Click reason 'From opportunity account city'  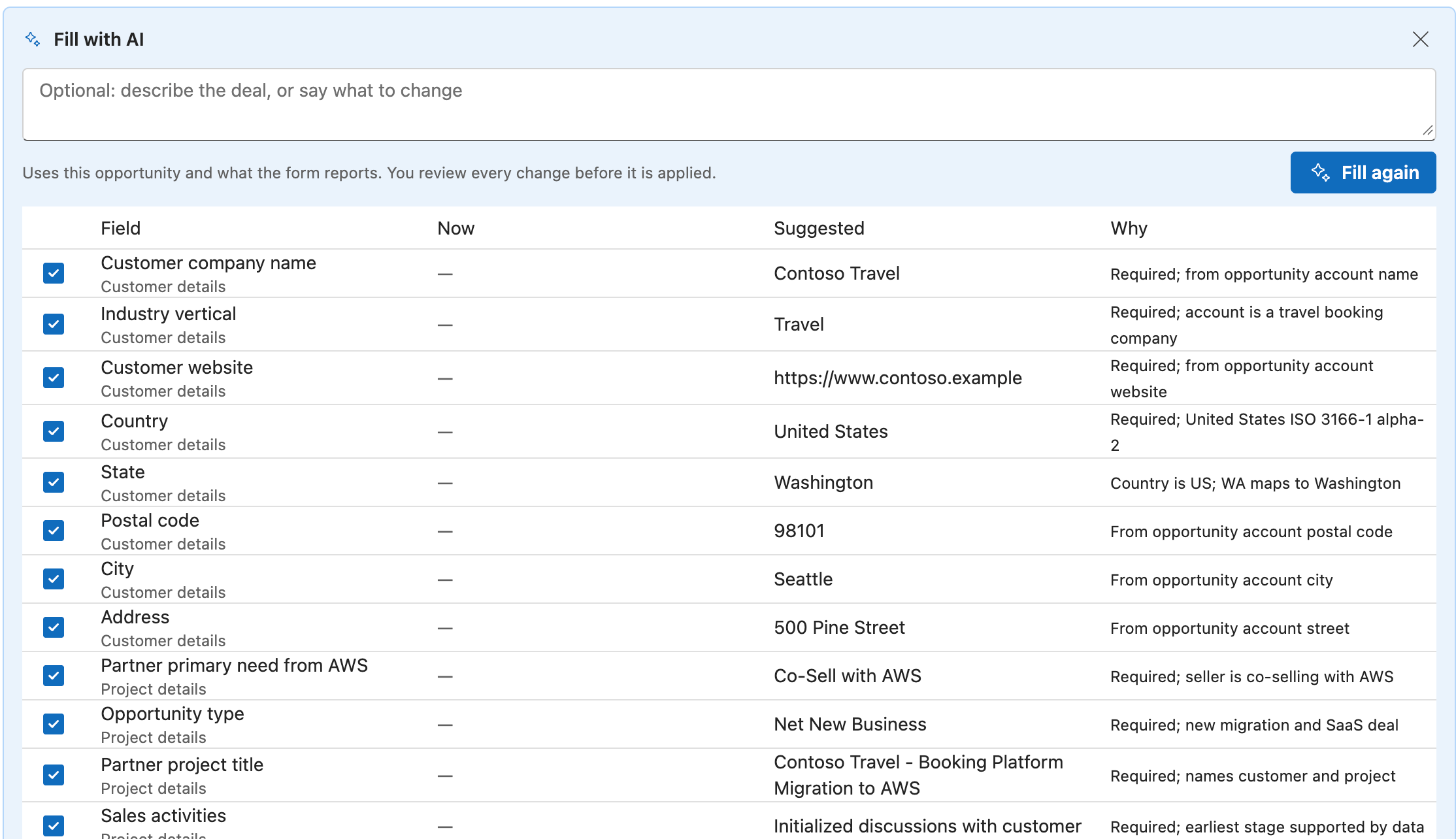tap(1221, 580)
